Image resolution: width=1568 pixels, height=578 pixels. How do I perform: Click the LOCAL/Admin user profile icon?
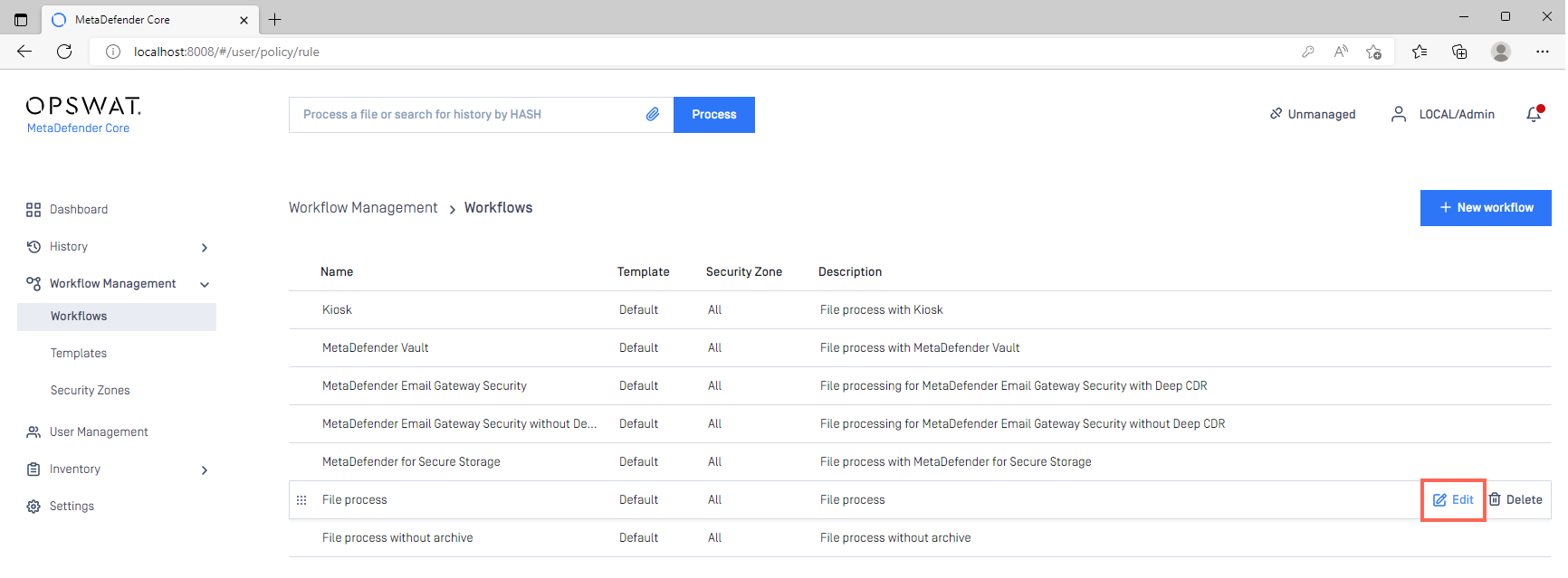(x=1399, y=114)
